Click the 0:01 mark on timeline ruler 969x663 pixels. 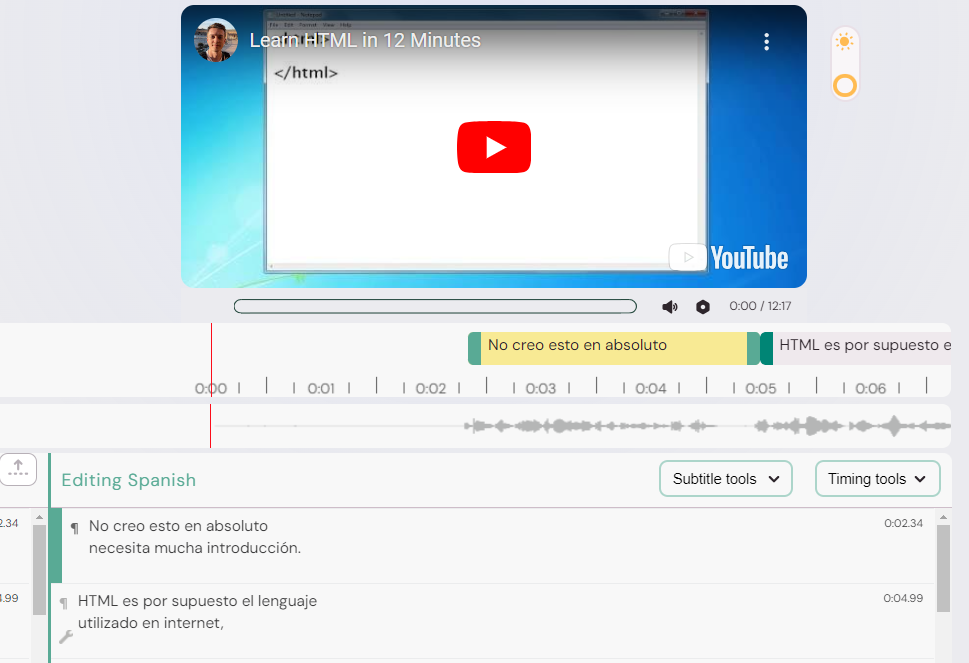click(321, 388)
